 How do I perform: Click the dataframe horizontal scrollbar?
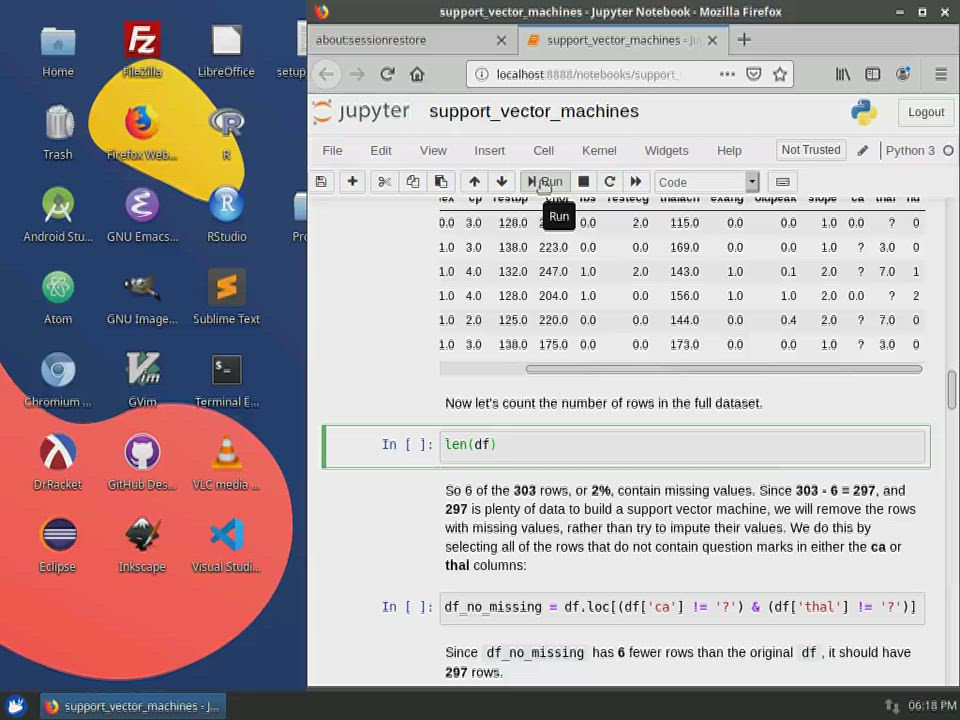[724, 369]
